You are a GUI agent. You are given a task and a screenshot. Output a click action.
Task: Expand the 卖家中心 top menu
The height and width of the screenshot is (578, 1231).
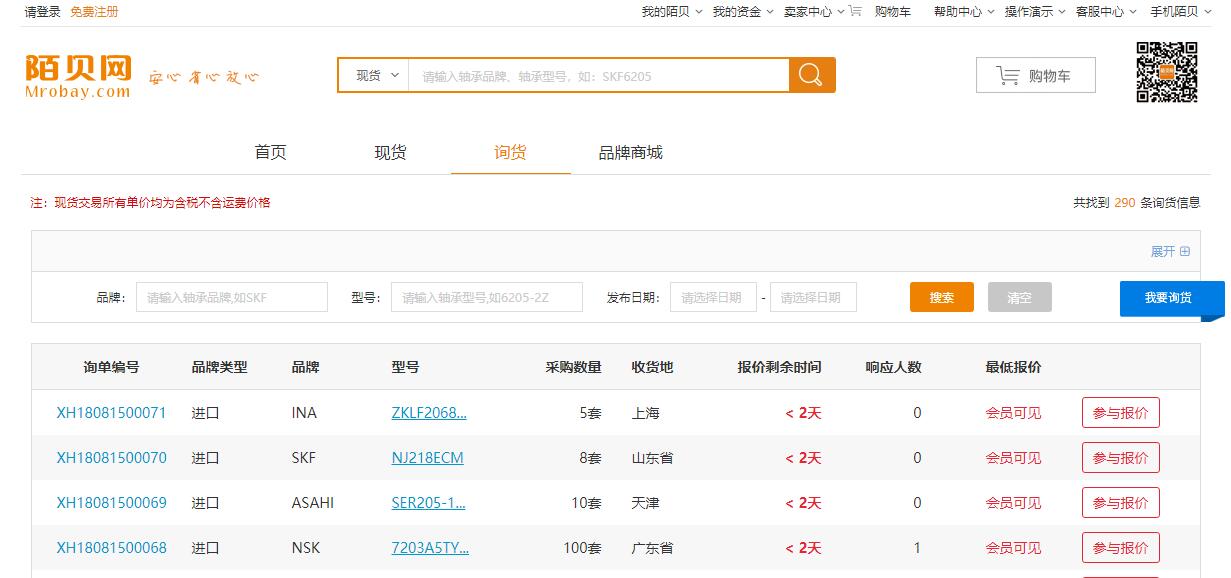[813, 12]
